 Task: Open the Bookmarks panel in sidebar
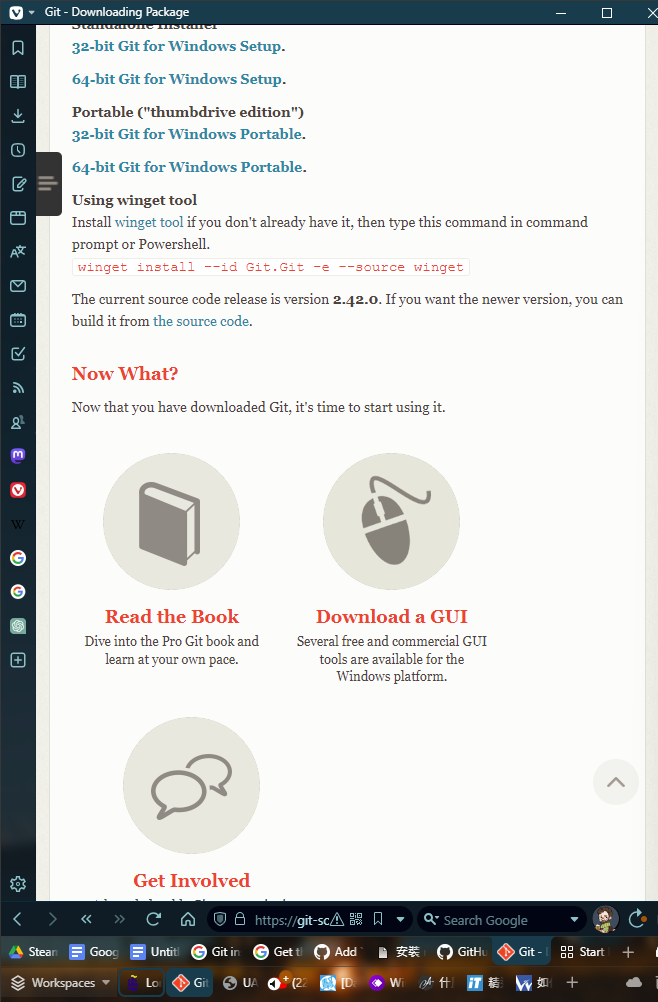(18, 48)
